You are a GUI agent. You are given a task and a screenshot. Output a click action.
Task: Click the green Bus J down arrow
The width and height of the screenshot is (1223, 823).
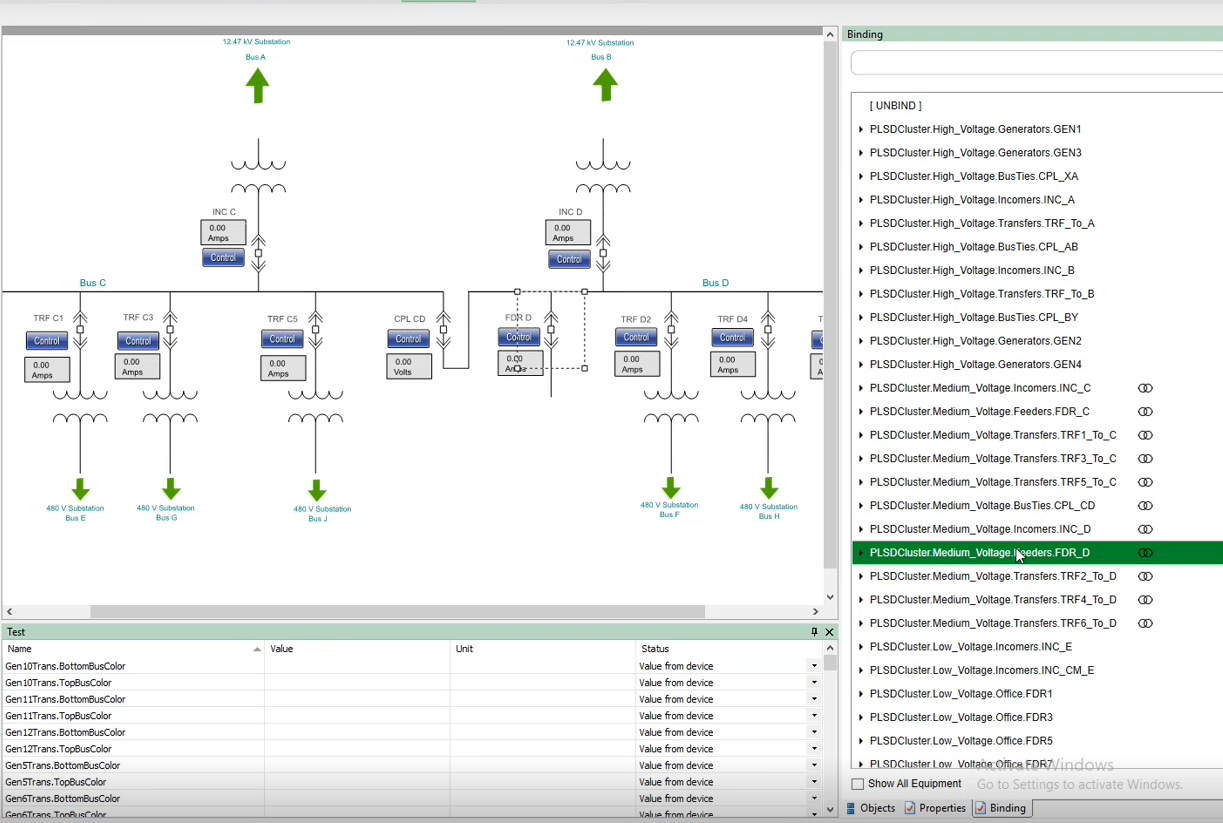[x=317, y=490]
